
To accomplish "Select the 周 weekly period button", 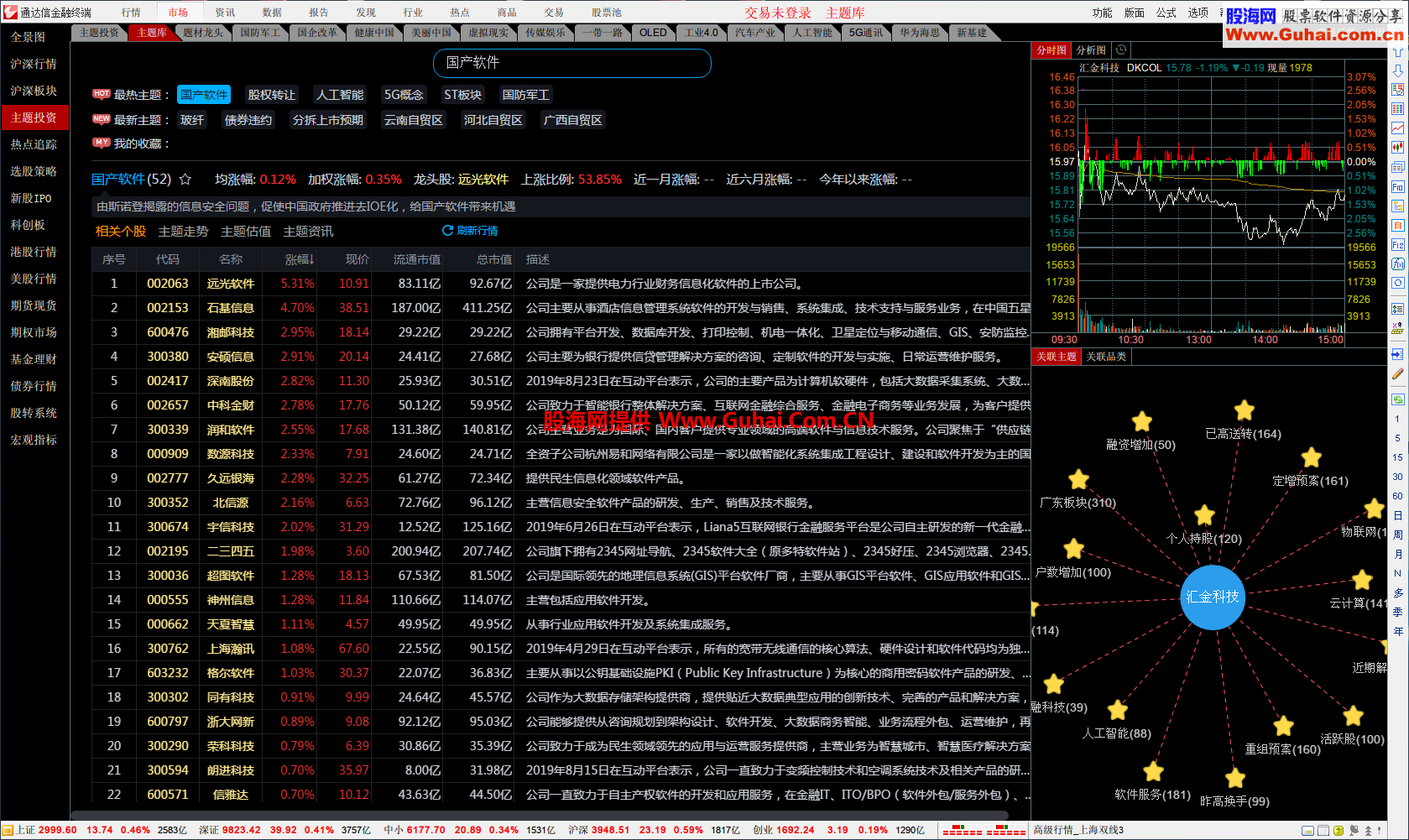I will [1397, 535].
